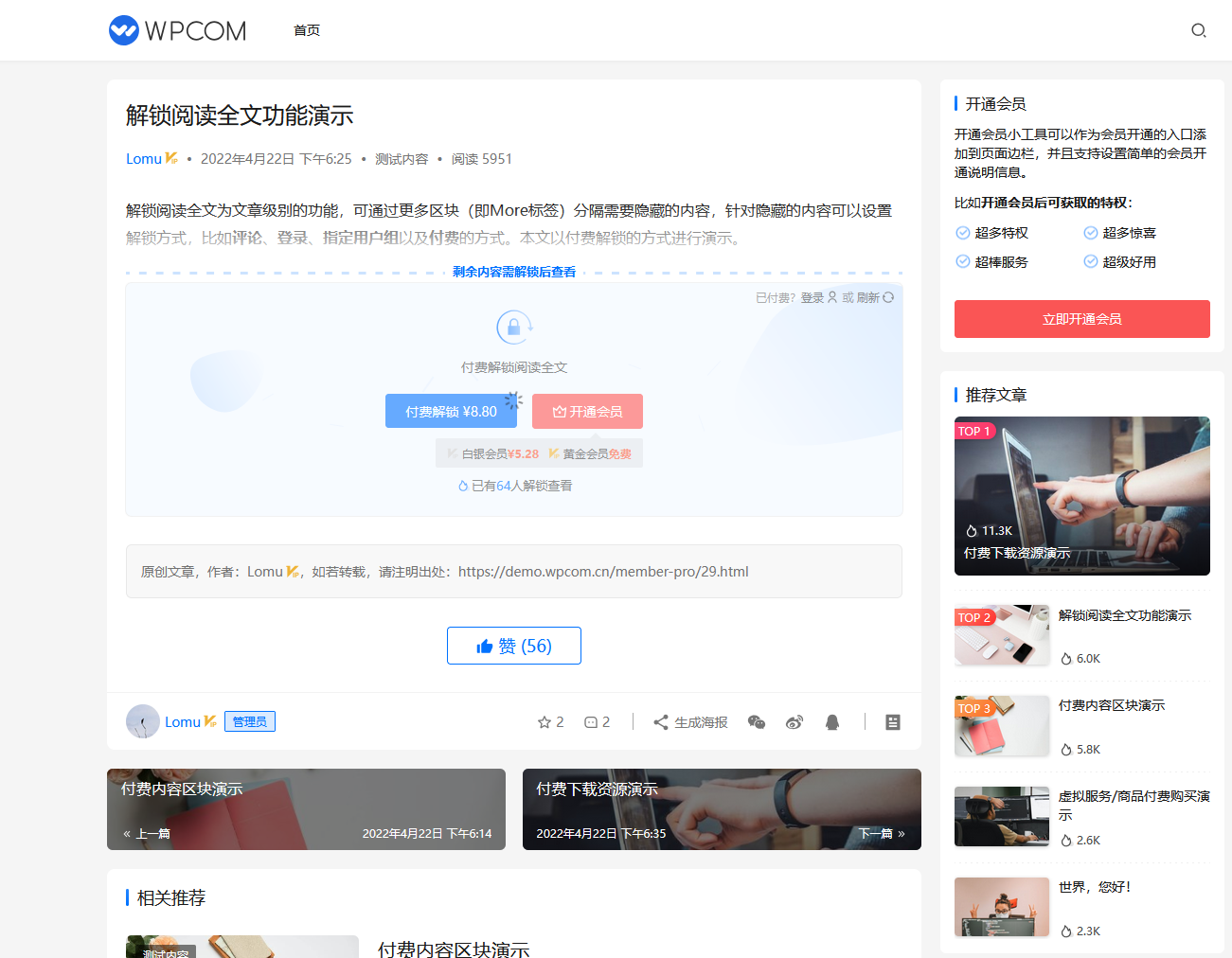Image resolution: width=1232 pixels, height=958 pixels.
Task: Click the star favorite icon
Action: [545, 722]
